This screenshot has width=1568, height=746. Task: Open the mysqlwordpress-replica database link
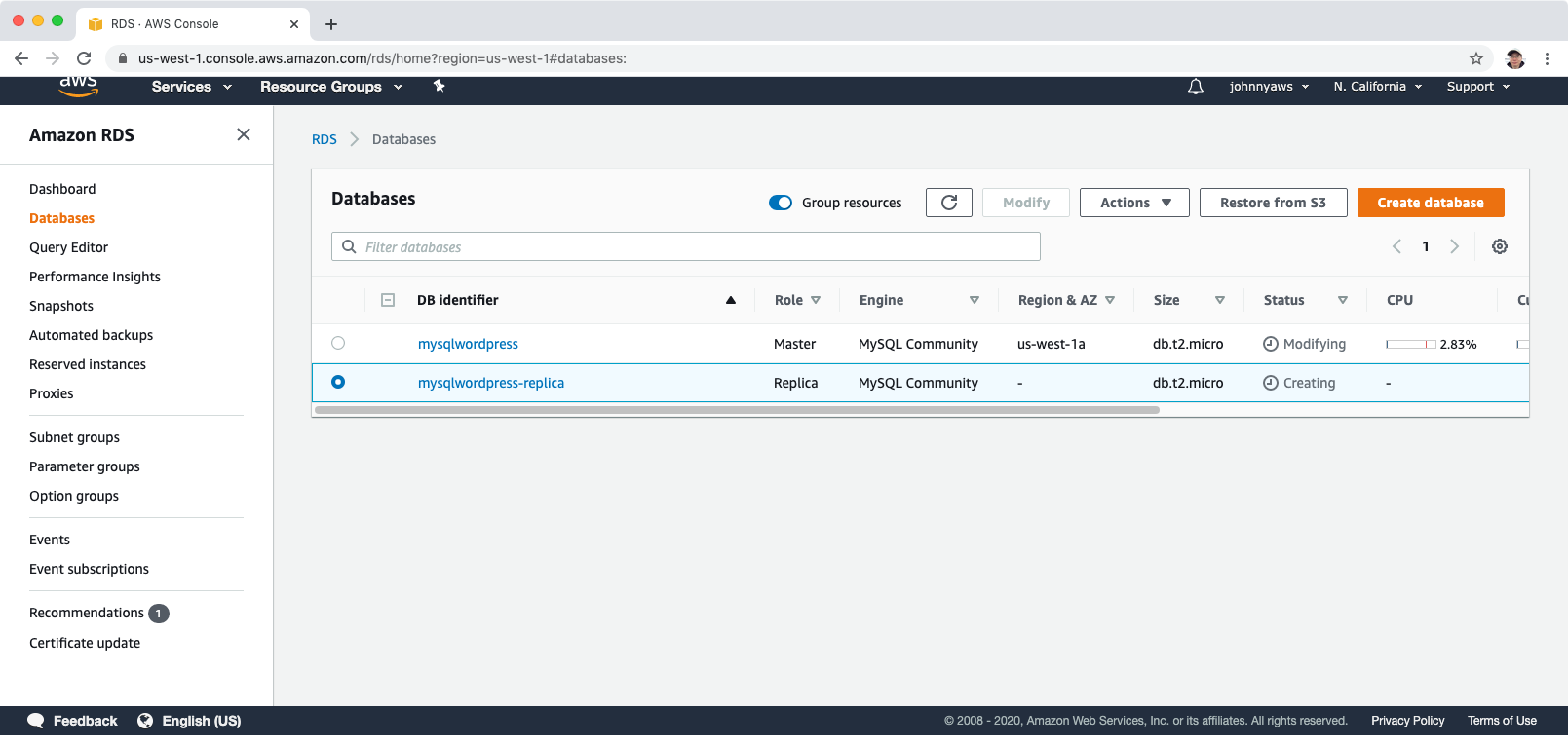point(491,383)
